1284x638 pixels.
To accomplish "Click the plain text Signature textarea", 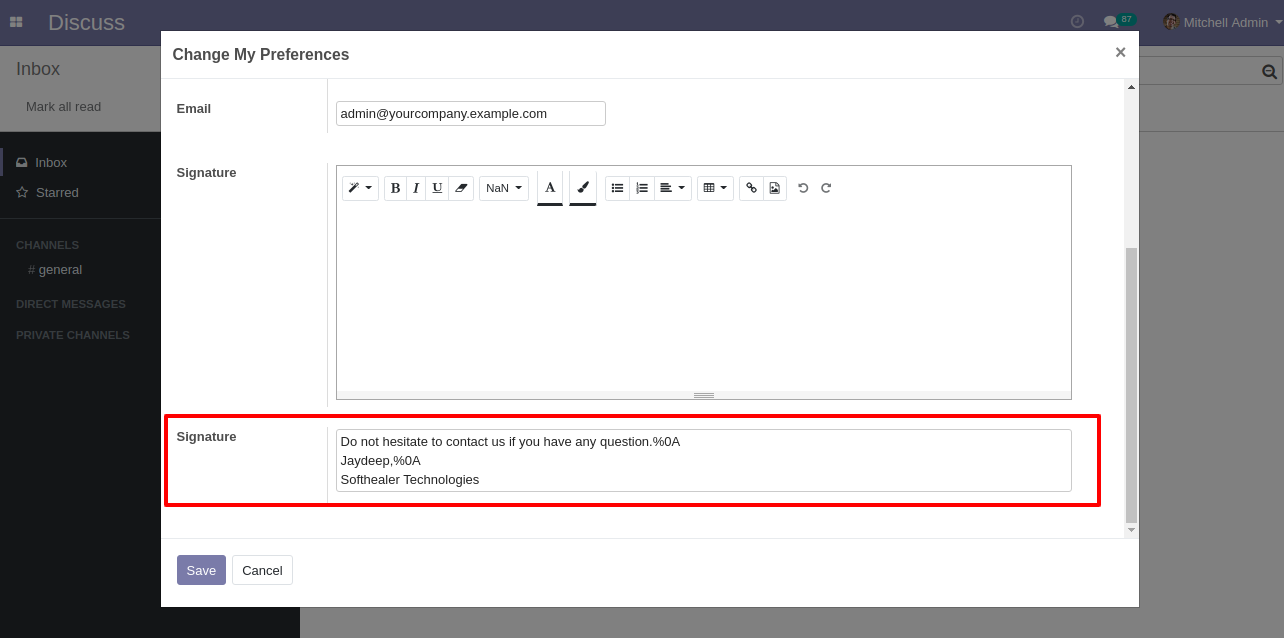I will click(704, 461).
